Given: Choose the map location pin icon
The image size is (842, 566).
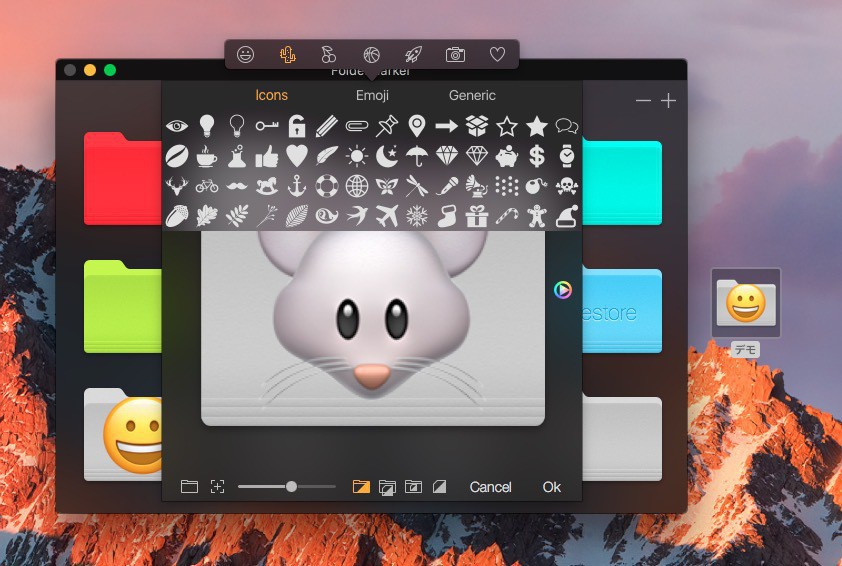Looking at the screenshot, I should tap(417, 126).
